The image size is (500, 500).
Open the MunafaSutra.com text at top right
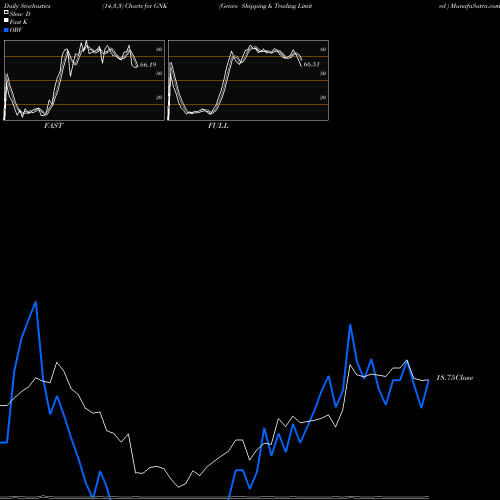[x=475, y=6]
